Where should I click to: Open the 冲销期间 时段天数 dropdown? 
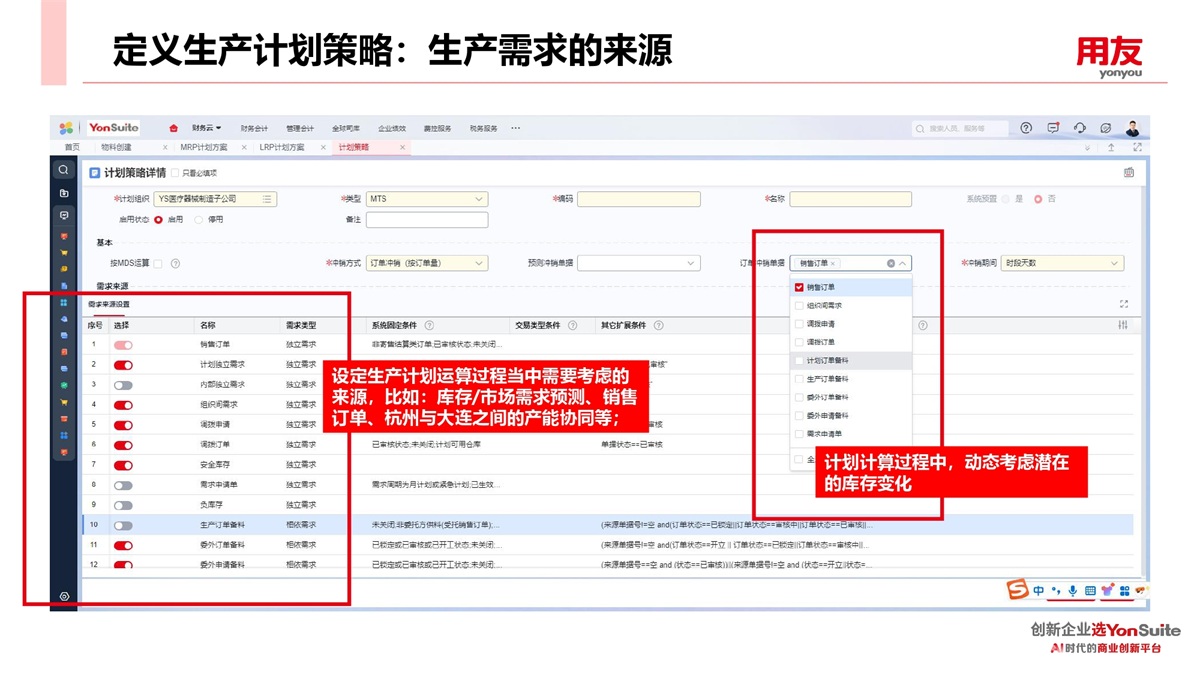(x=1062, y=263)
